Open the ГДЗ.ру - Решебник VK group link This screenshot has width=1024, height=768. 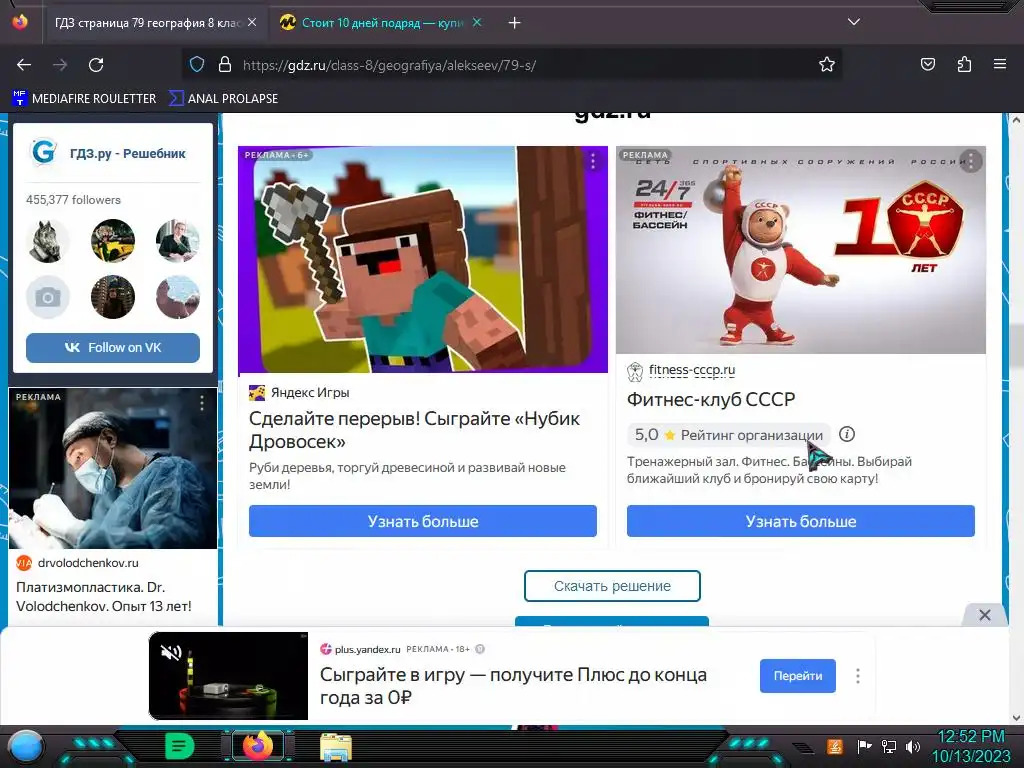pos(128,153)
